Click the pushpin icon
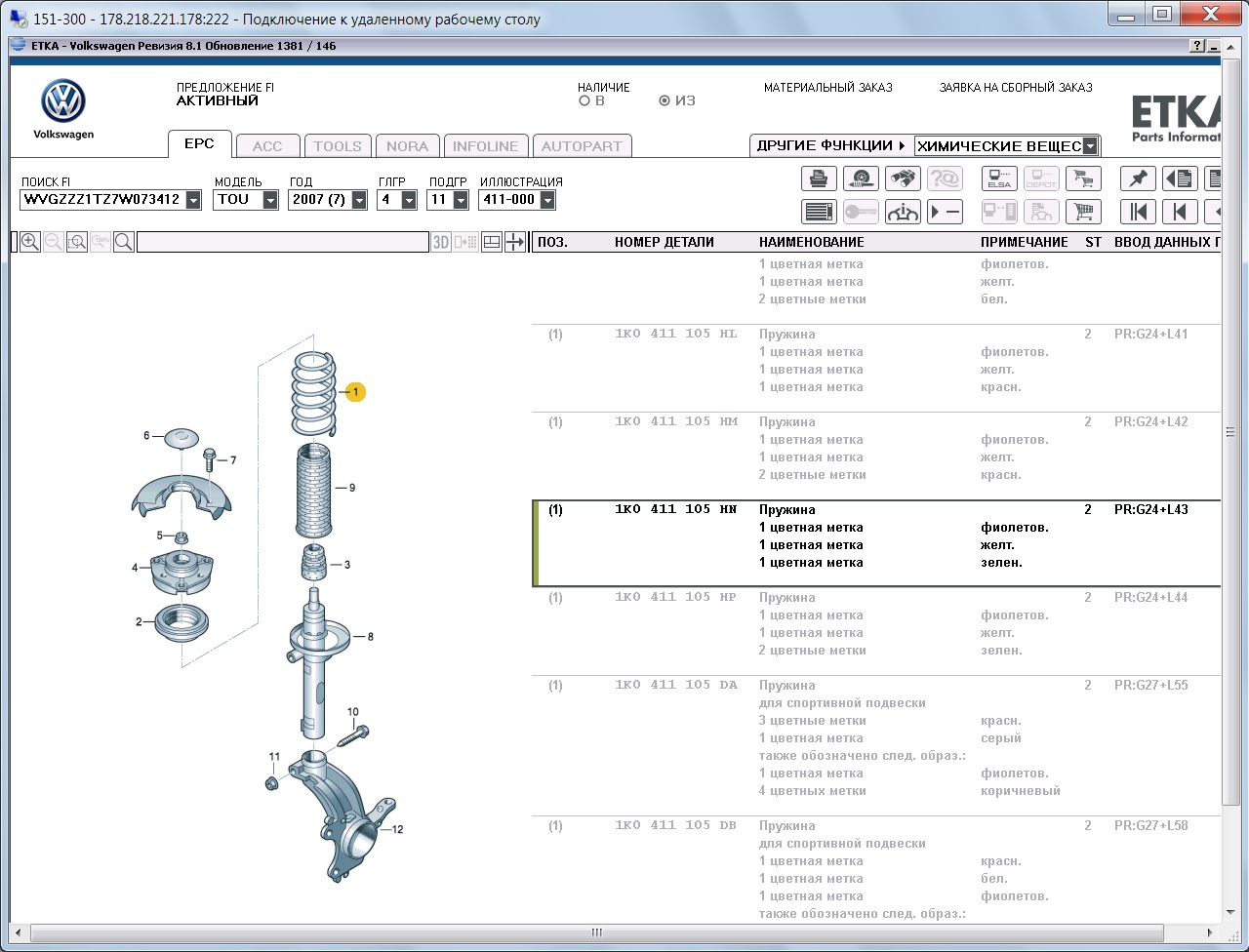Image resolution: width=1249 pixels, height=952 pixels. coord(1138,178)
